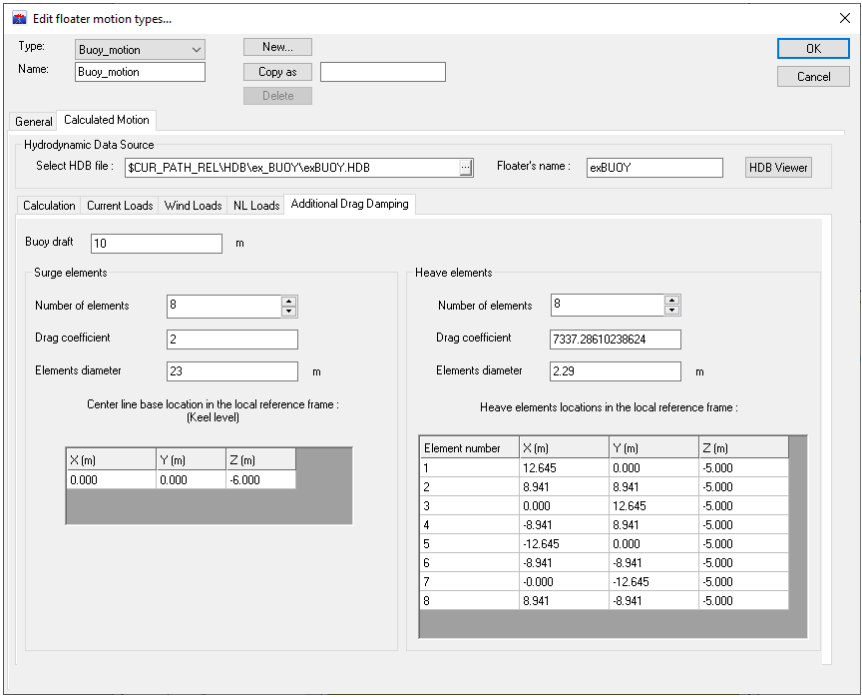Image resolution: width=862 pixels, height=697 pixels.
Task: Open the Current Loads tab
Action: [x=120, y=205]
